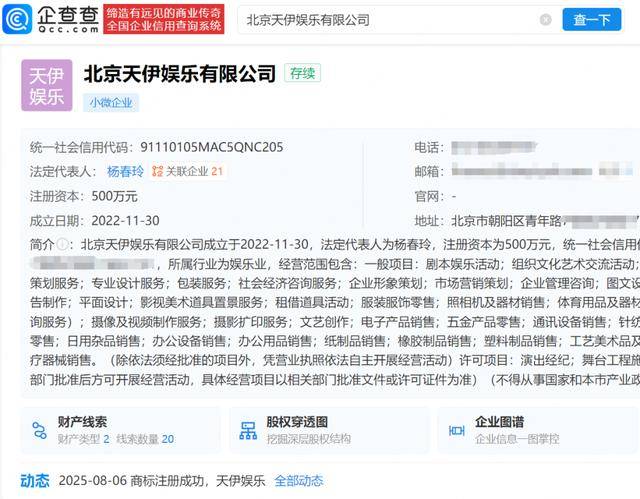Click the 企业图谱 icon
Image resolution: width=640 pixels, height=499 pixels.
click(x=457, y=430)
